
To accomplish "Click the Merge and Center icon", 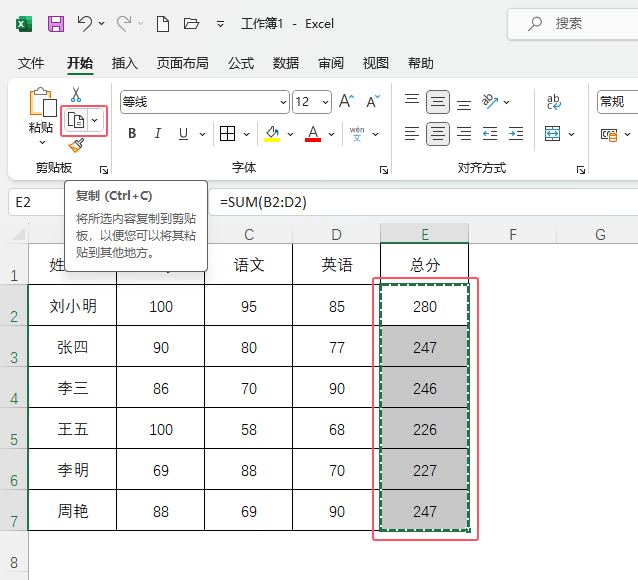I will [553, 134].
